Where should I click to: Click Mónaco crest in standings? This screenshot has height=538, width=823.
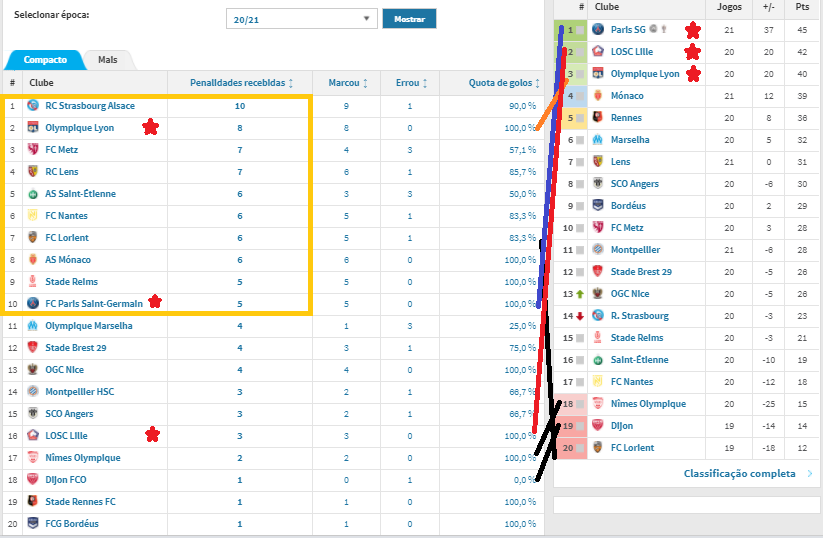(x=598, y=96)
